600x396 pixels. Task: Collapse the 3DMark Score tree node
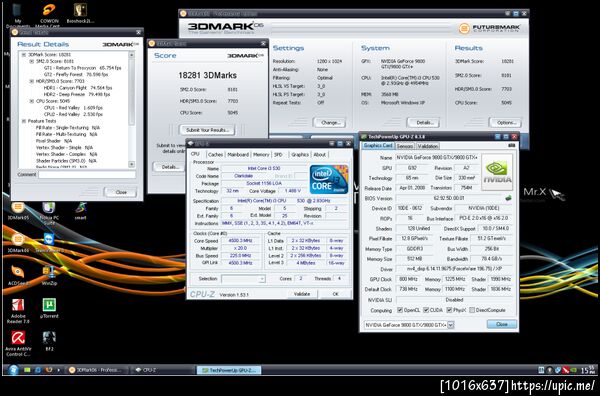click(23, 55)
